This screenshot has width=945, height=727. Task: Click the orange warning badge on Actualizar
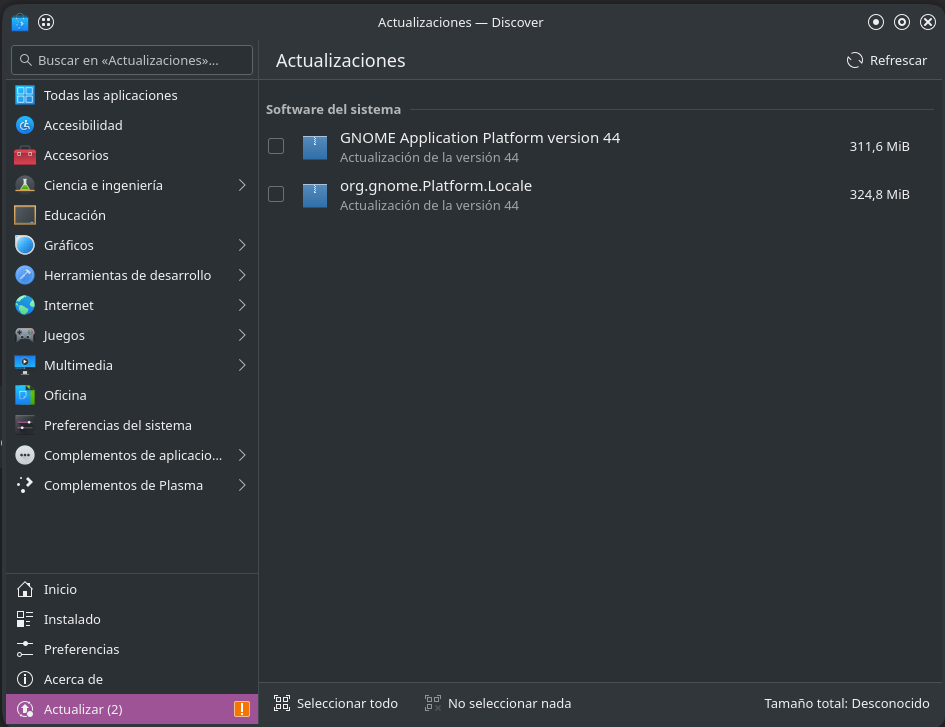(x=242, y=709)
